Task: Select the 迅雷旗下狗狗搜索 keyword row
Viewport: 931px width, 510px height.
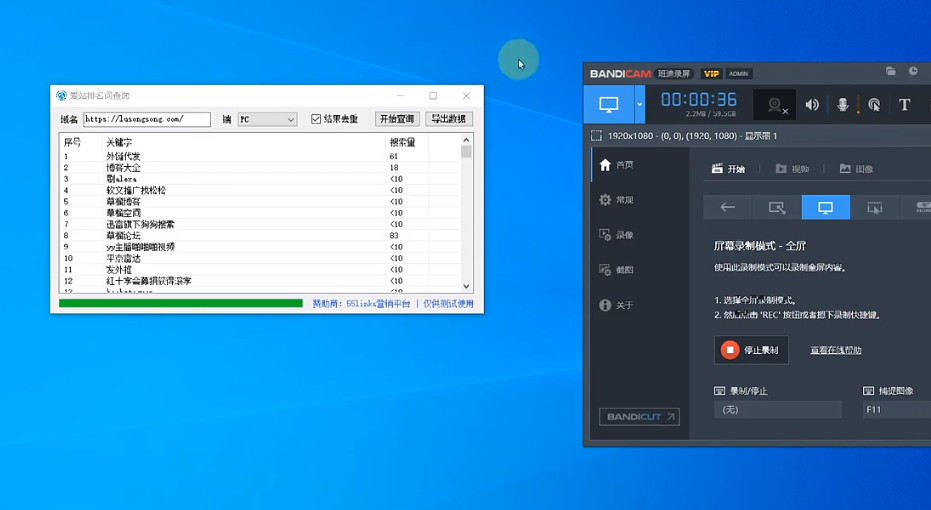Action: 260,224
